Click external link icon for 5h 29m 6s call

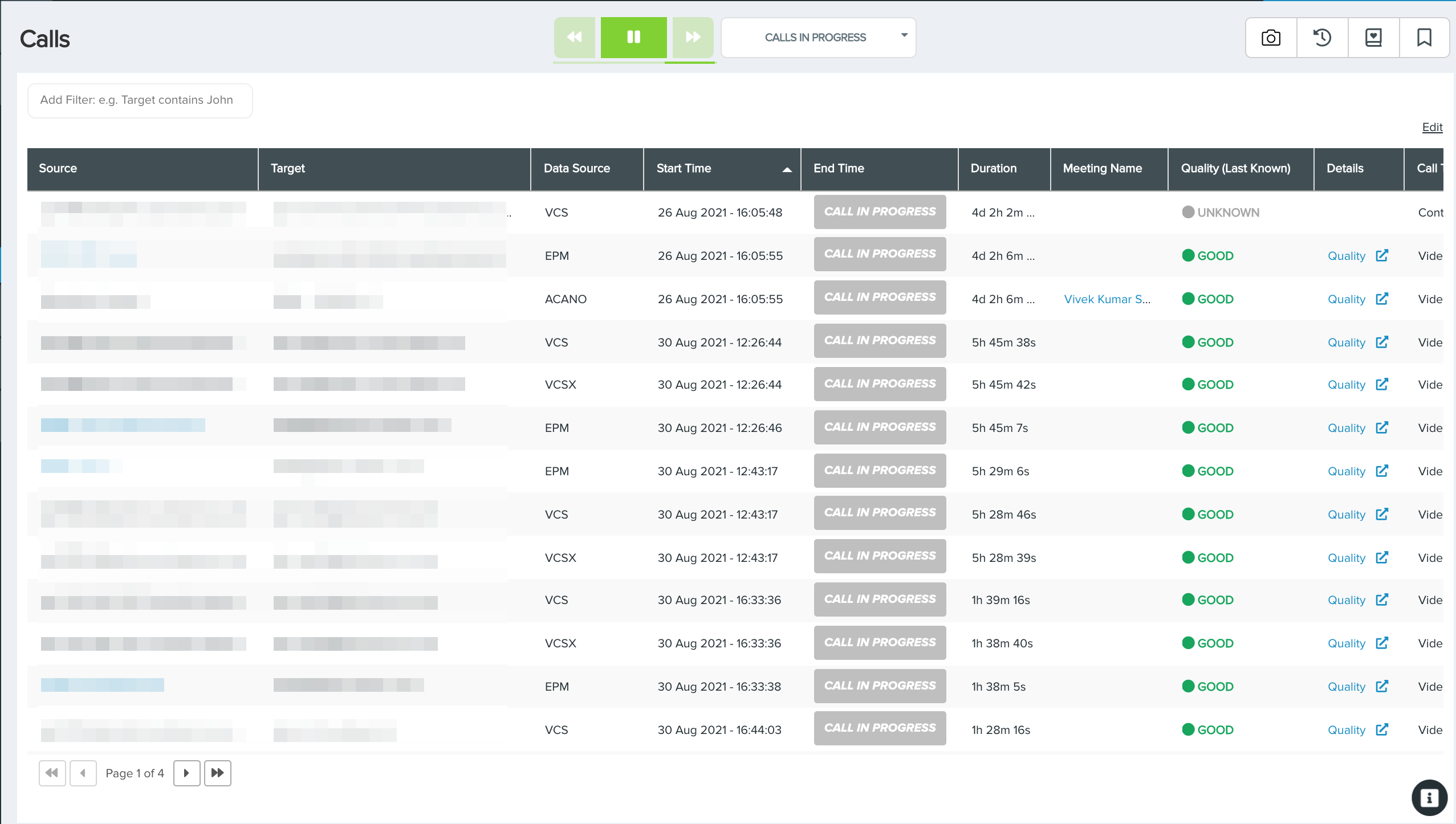coord(1382,471)
